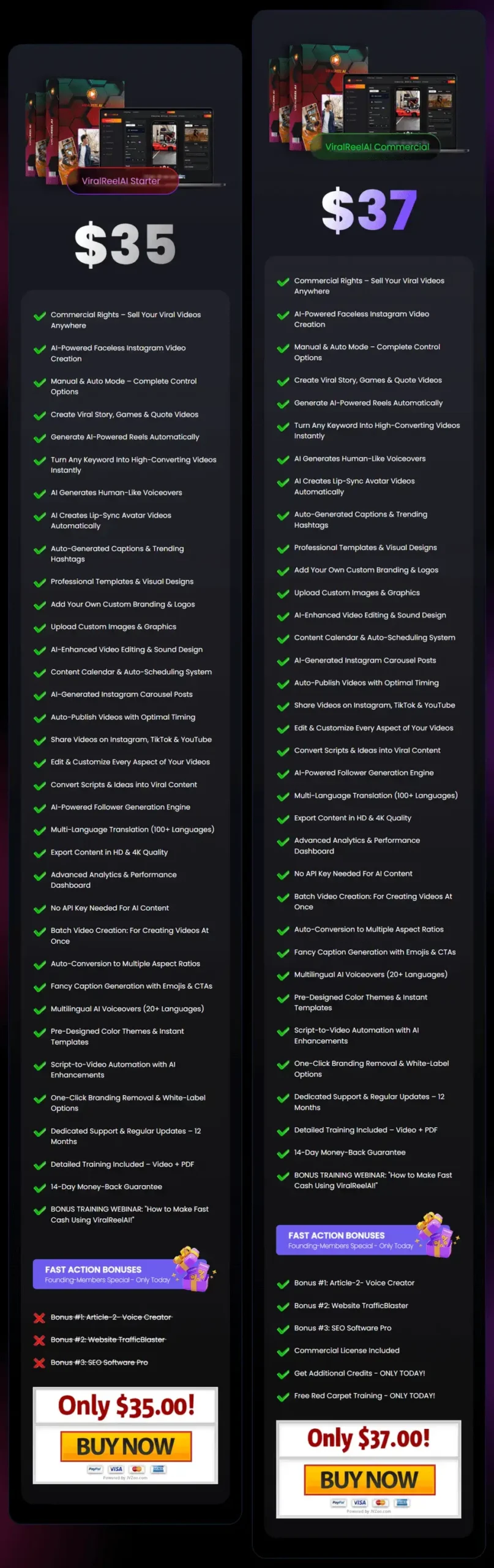Click the Only $37.00! price banner

369,1438
